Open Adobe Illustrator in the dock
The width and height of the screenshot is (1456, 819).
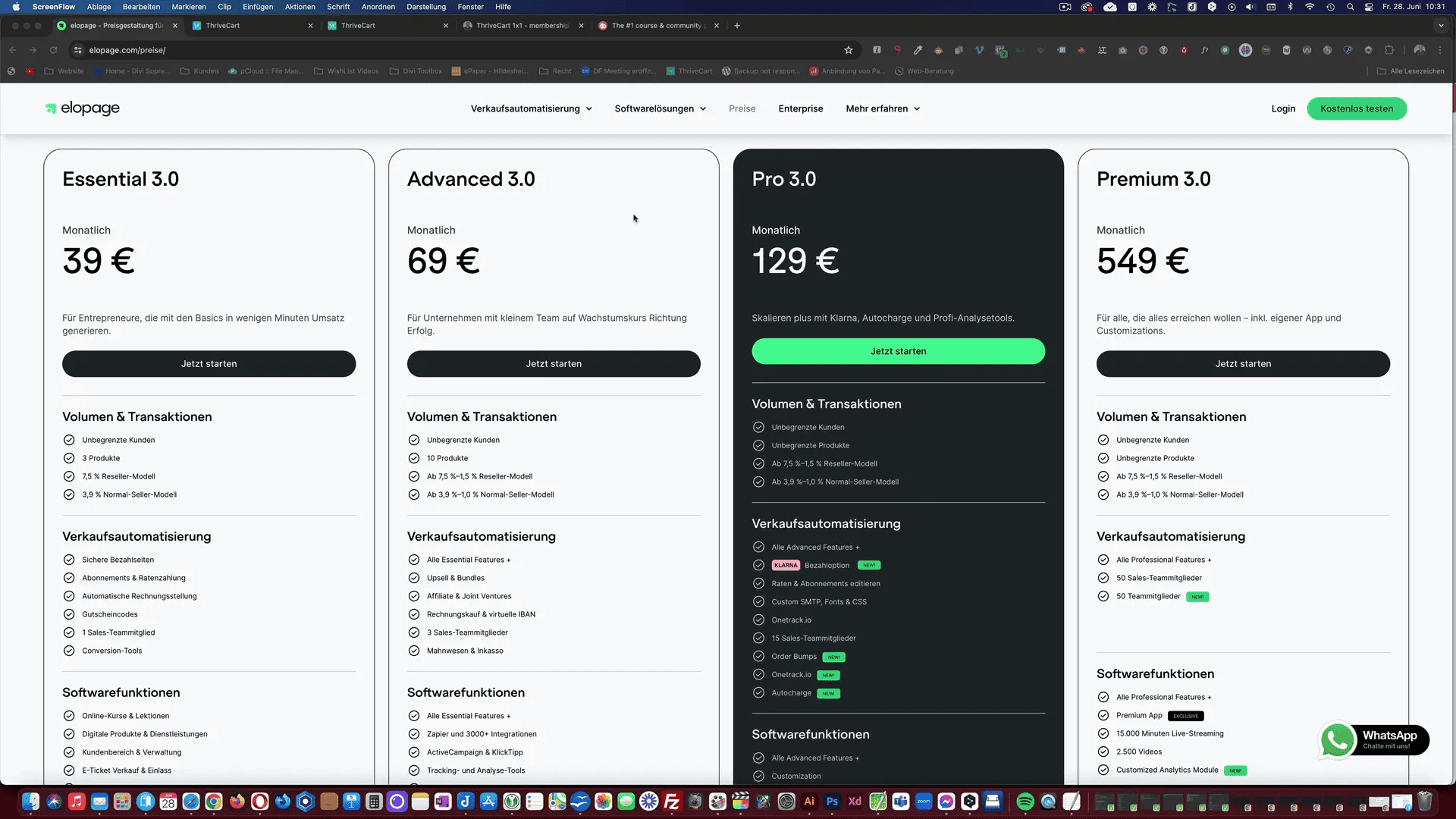(x=809, y=802)
